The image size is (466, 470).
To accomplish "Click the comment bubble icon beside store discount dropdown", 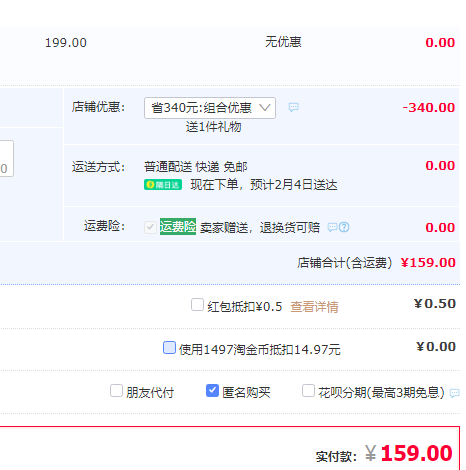I will [293, 107].
